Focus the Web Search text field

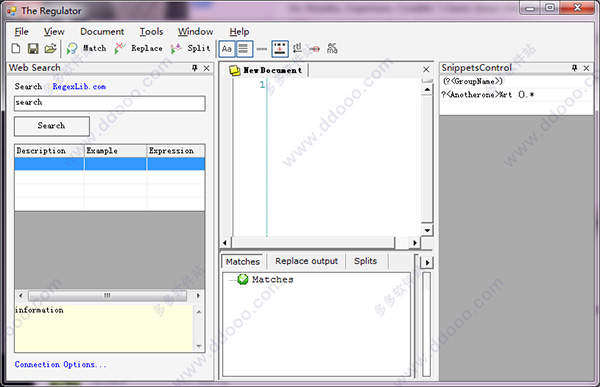click(x=109, y=103)
